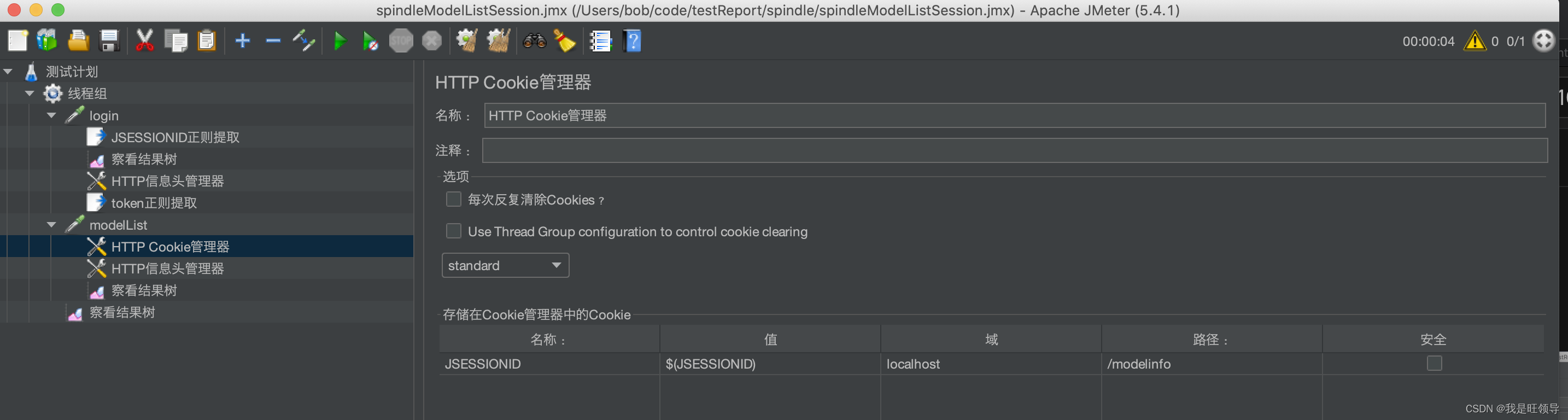This screenshot has height=420, width=1568.
Task: Click the 域 column header
Action: [991, 339]
